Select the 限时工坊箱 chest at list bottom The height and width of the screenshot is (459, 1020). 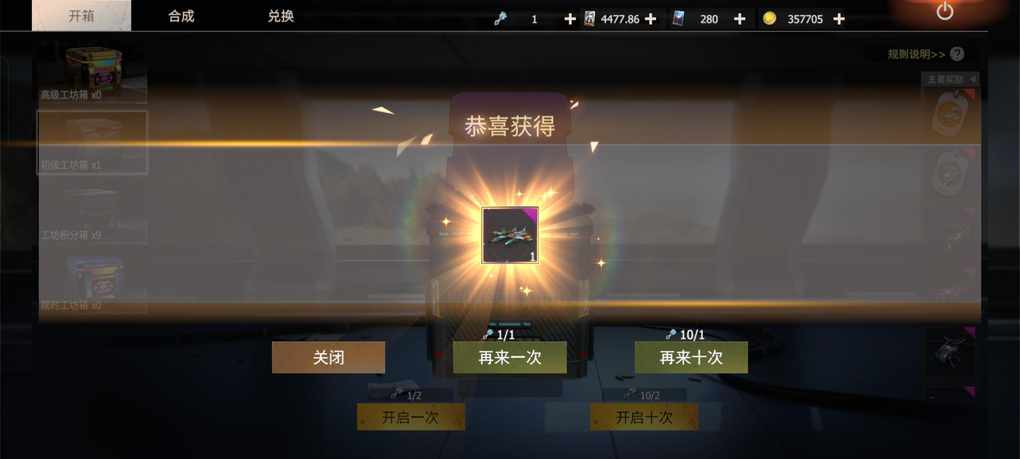click(x=92, y=283)
